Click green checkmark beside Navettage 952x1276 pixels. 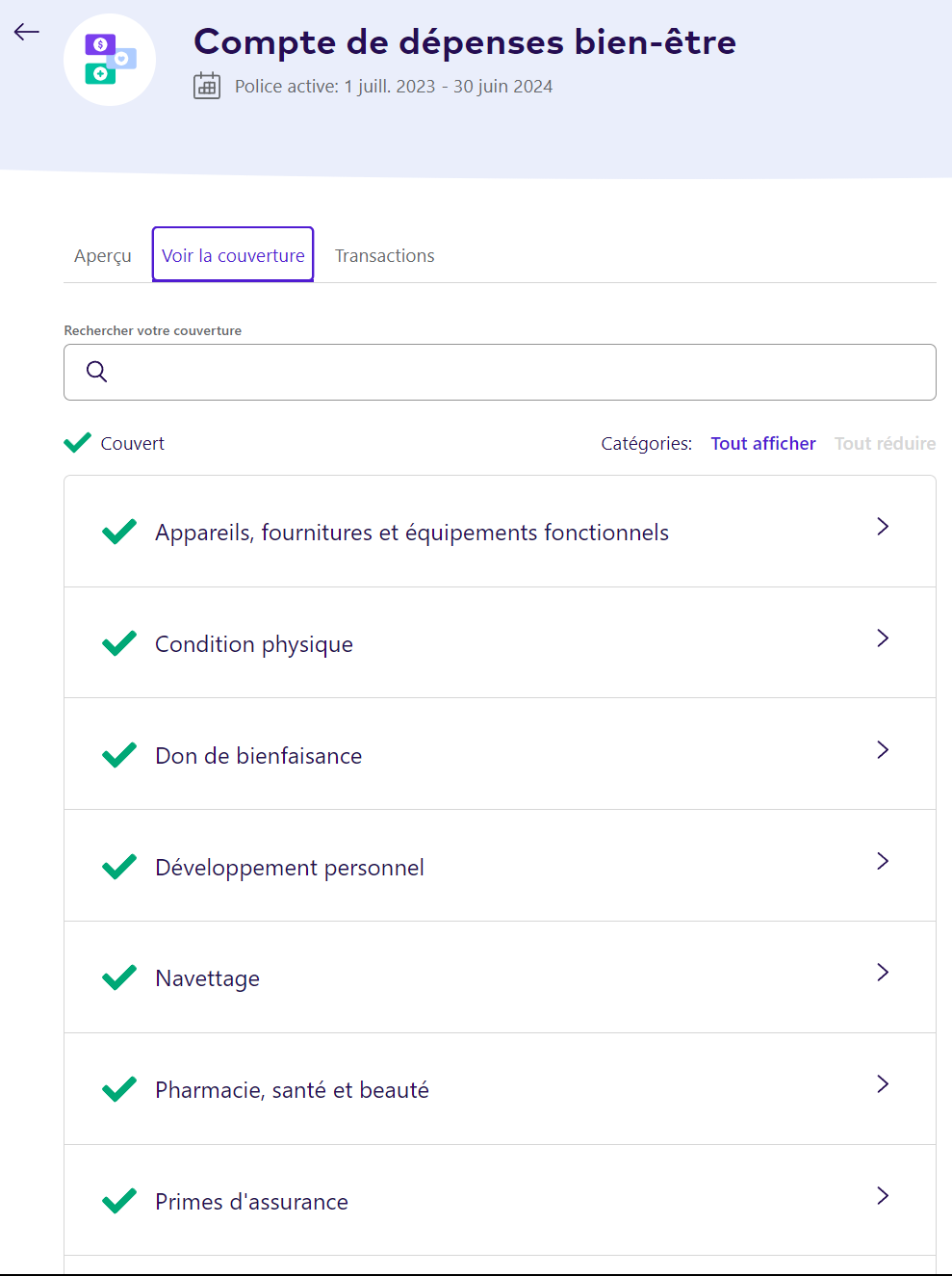coord(119,977)
